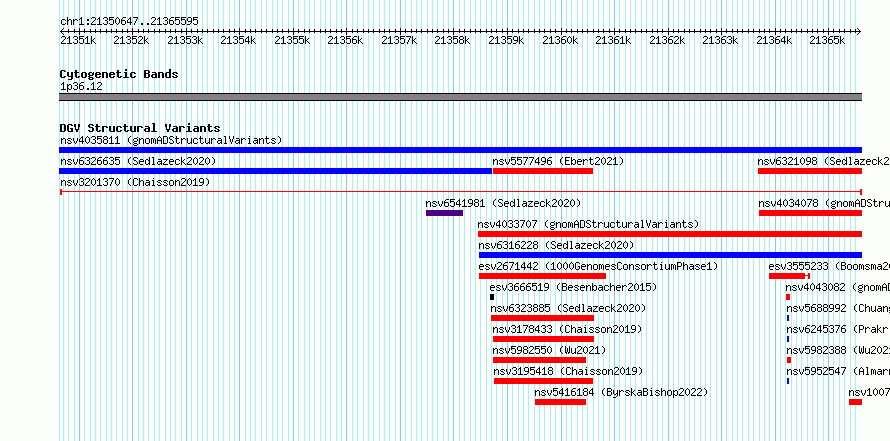
Task: Click the 21353k ruler position
Action: pyautogui.click(x=185, y=40)
